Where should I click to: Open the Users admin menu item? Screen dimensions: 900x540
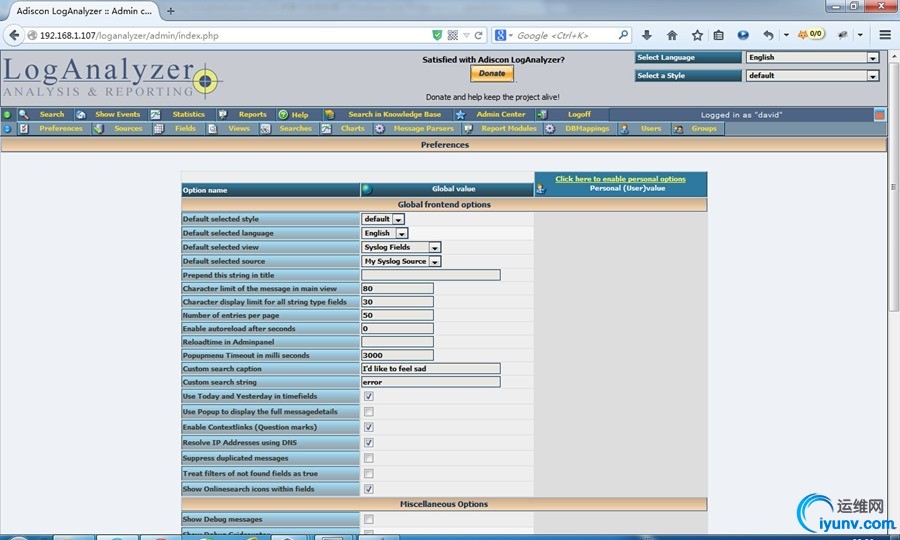(651, 129)
